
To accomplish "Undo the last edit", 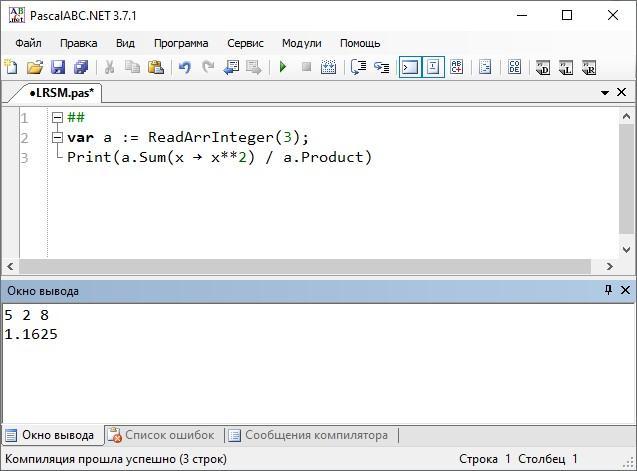I will (184, 68).
